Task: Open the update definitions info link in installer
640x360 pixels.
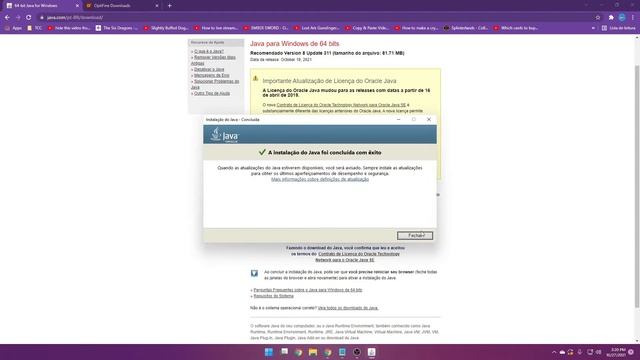Action: pyautogui.click(x=320, y=179)
